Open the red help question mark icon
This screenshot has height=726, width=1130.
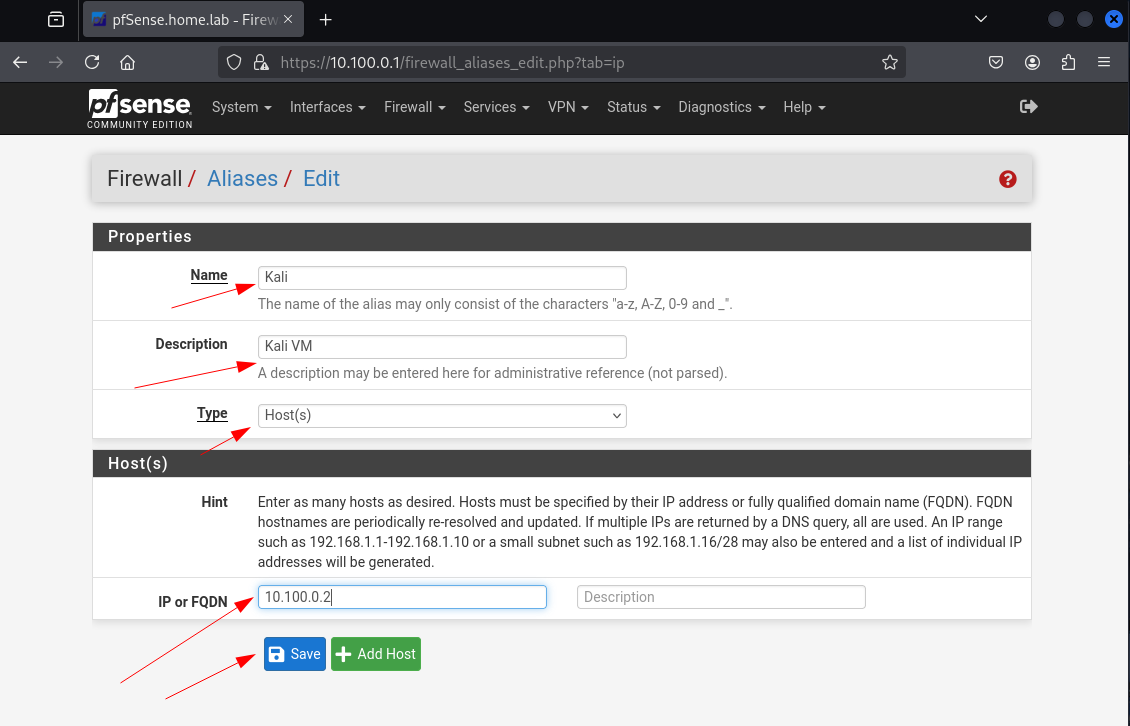coord(1007,179)
